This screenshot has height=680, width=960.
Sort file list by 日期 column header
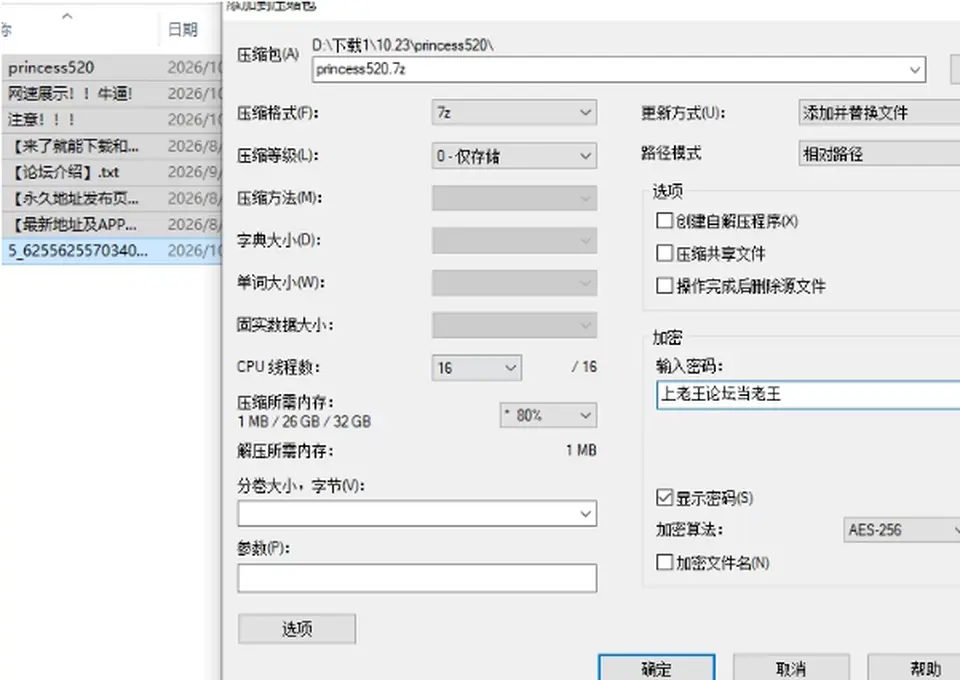click(182, 29)
